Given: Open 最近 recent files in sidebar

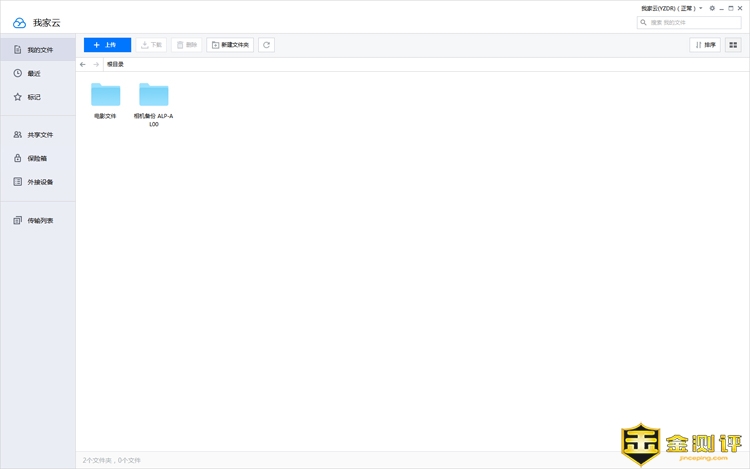Looking at the screenshot, I should pos(34,73).
